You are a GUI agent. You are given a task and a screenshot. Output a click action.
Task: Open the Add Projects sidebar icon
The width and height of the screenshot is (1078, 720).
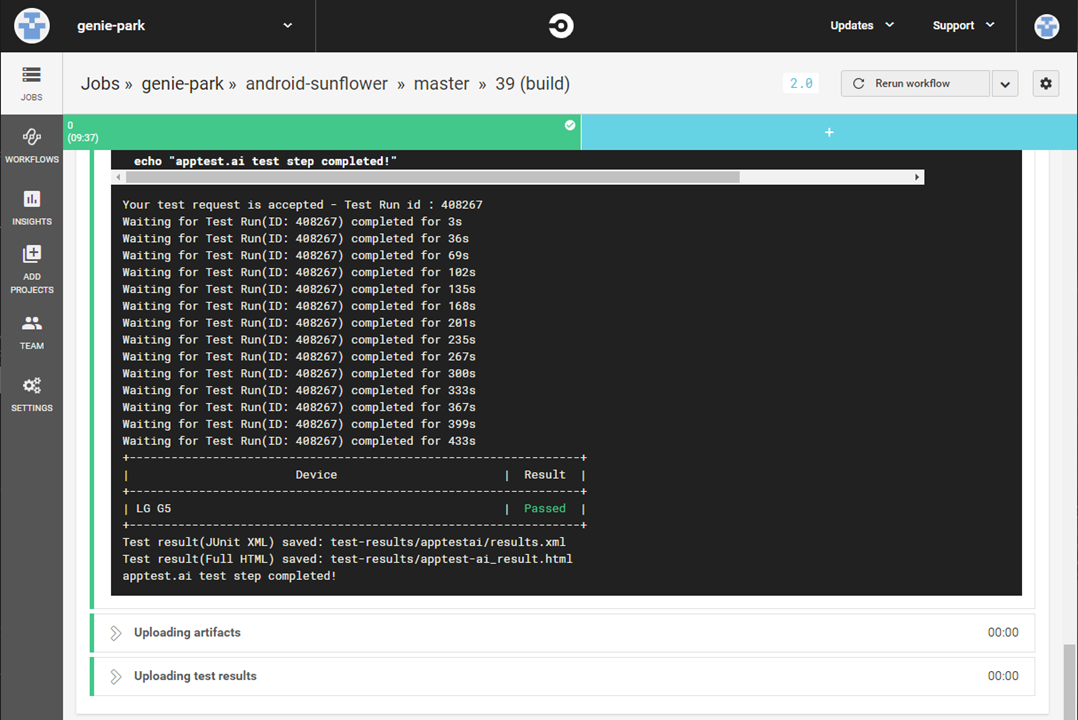click(32, 269)
